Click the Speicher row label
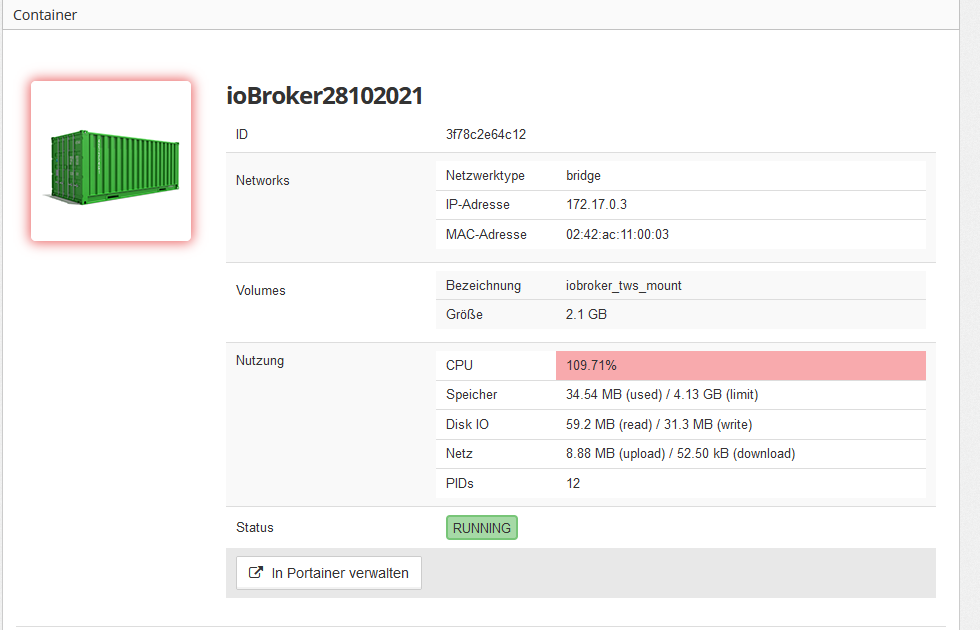The width and height of the screenshot is (980, 630). 471,394
